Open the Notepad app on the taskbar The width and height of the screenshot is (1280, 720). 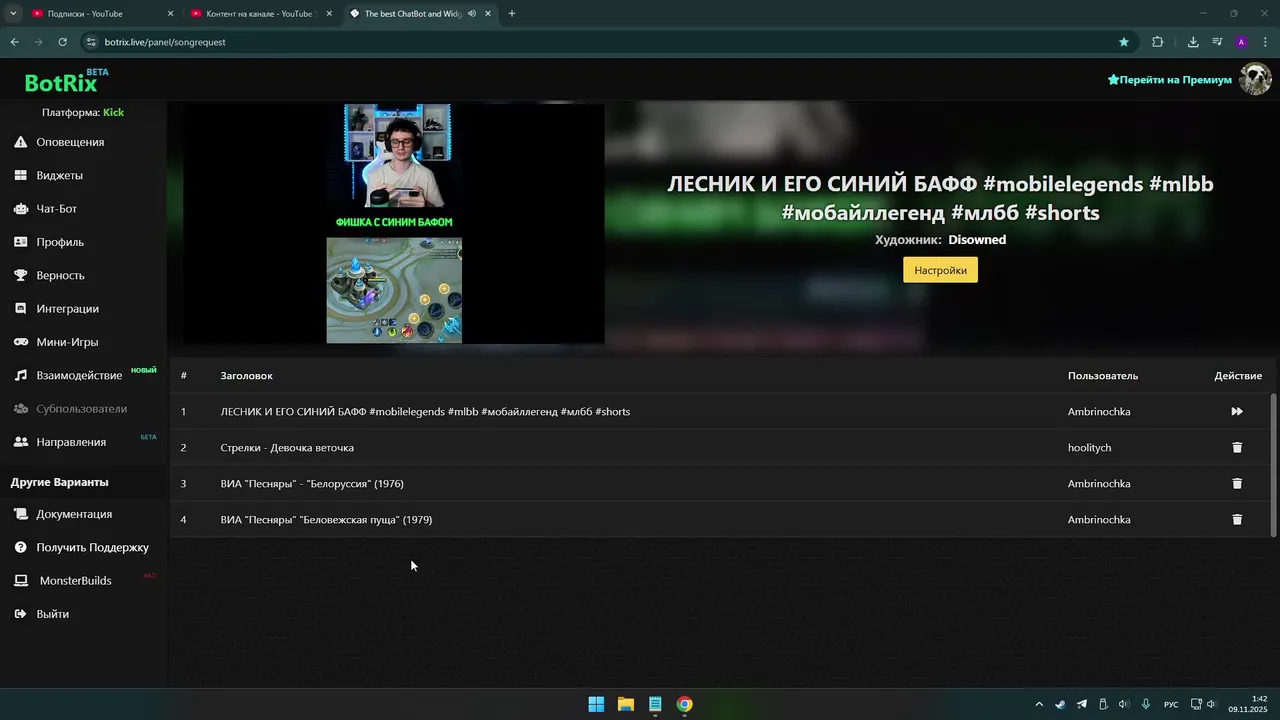coord(655,704)
